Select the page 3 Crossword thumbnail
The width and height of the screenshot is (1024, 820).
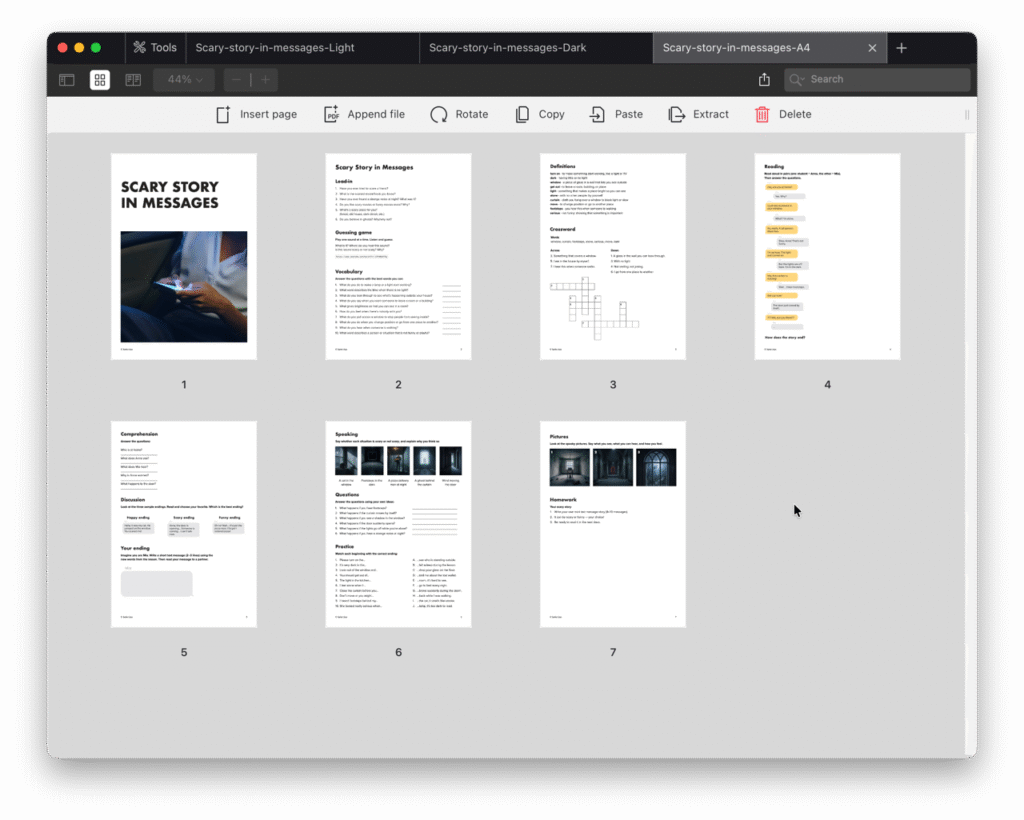(x=612, y=256)
